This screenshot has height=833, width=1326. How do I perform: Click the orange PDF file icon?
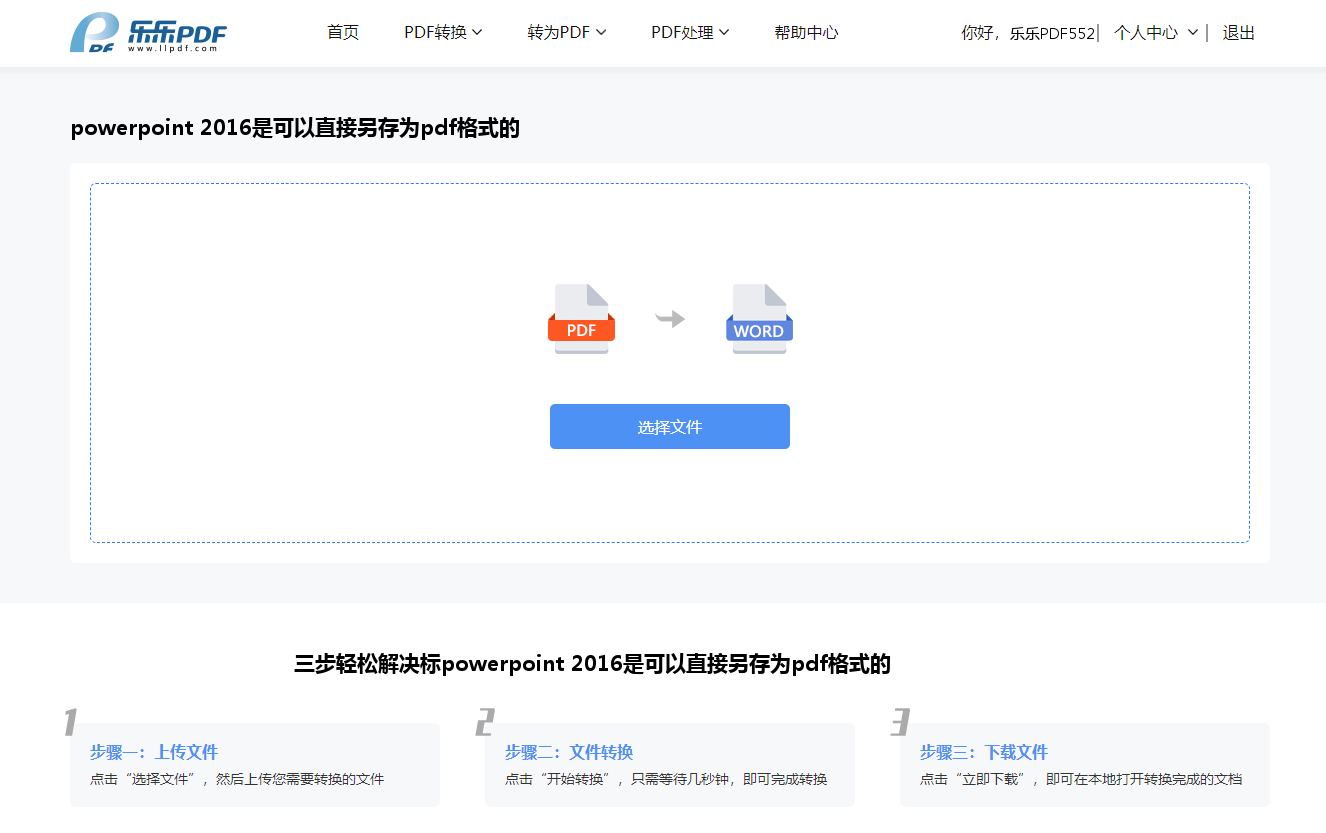pos(581,319)
